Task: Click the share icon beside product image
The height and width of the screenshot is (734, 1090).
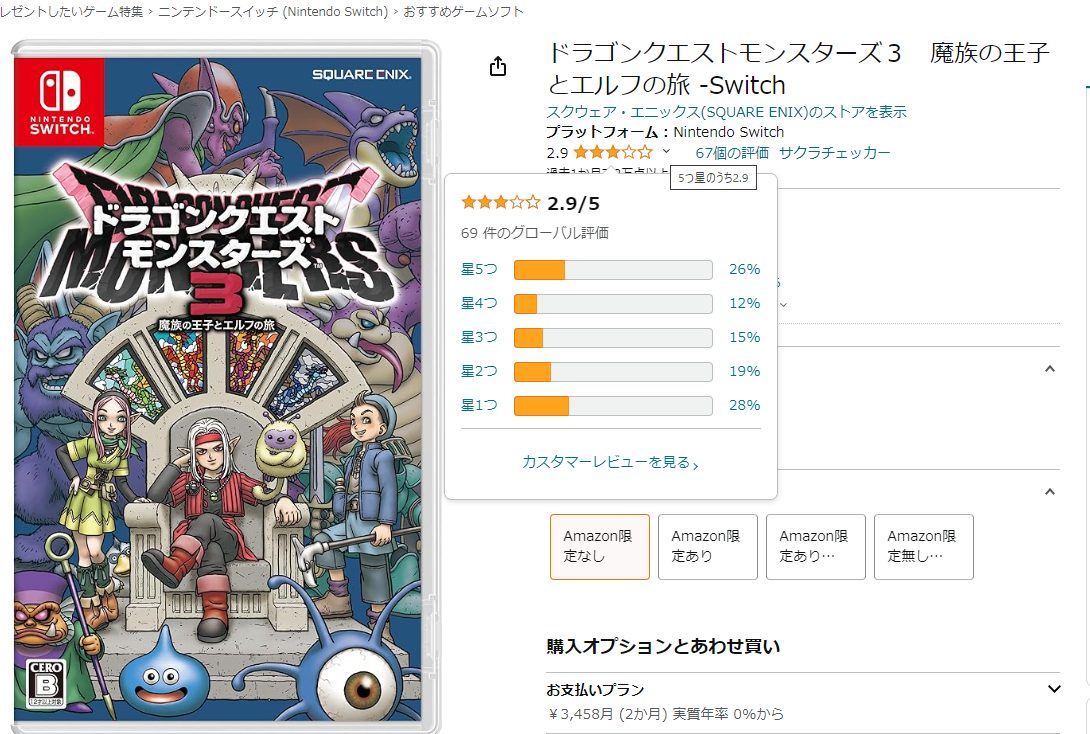Action: [498, 66]
